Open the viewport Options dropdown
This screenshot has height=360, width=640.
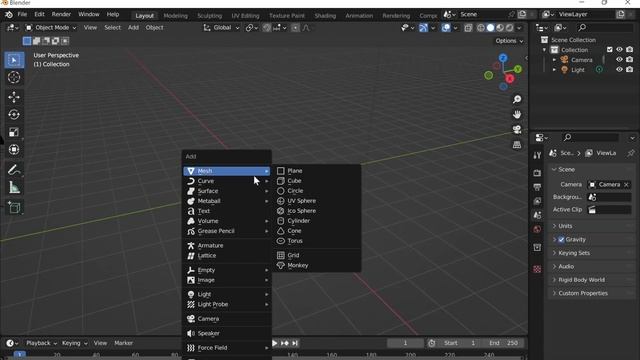coord(509,41)
